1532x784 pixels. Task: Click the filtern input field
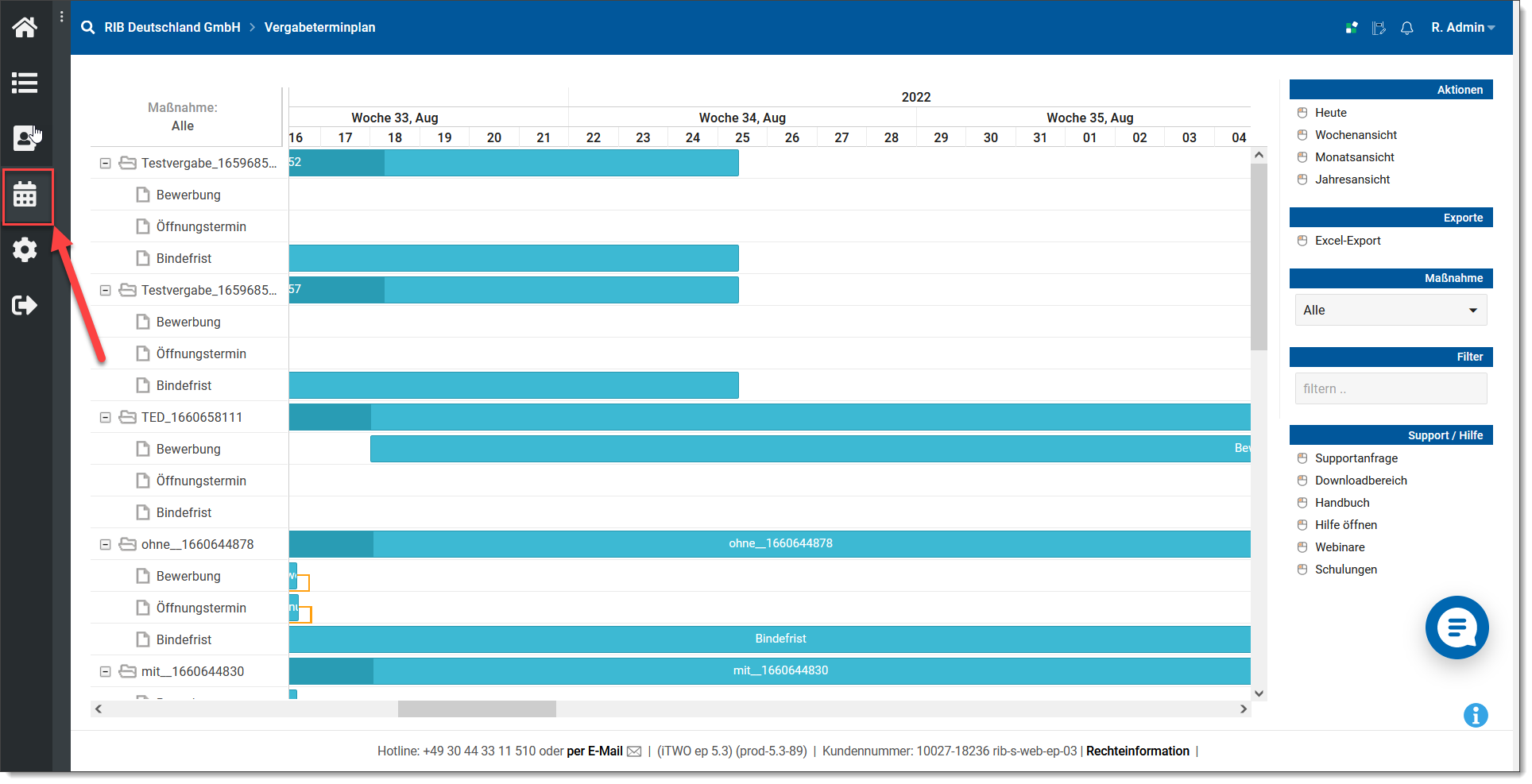pyautogui.click(x=1391, y=388)
